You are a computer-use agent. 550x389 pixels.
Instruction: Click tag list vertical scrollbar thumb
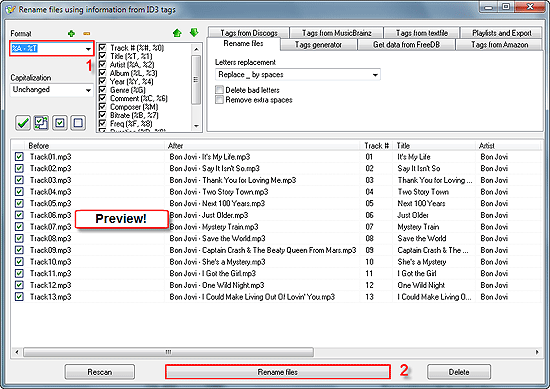(196, 80)
